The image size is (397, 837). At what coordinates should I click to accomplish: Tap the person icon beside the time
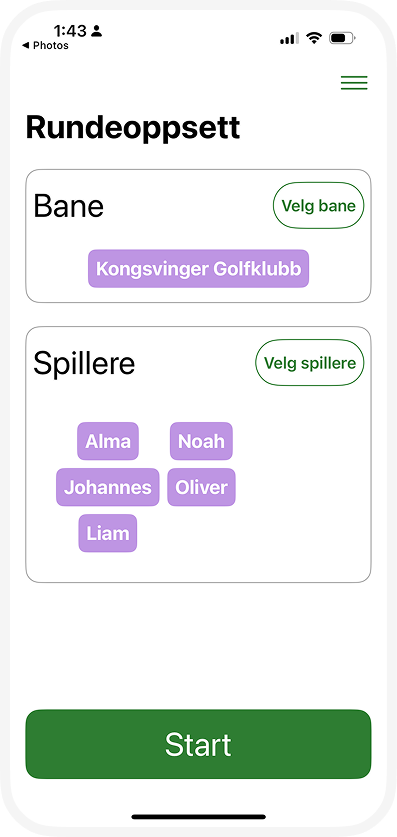tap(96, 31)
